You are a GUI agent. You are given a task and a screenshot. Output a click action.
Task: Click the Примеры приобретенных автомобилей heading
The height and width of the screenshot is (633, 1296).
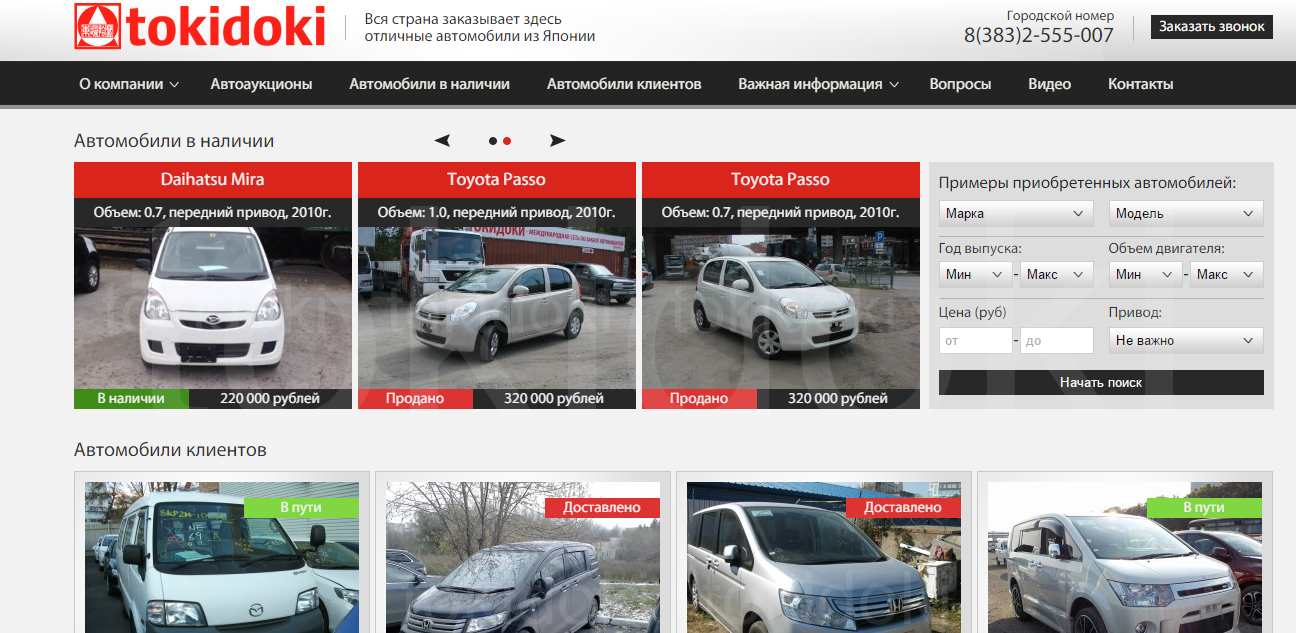tap(1088, 183)
